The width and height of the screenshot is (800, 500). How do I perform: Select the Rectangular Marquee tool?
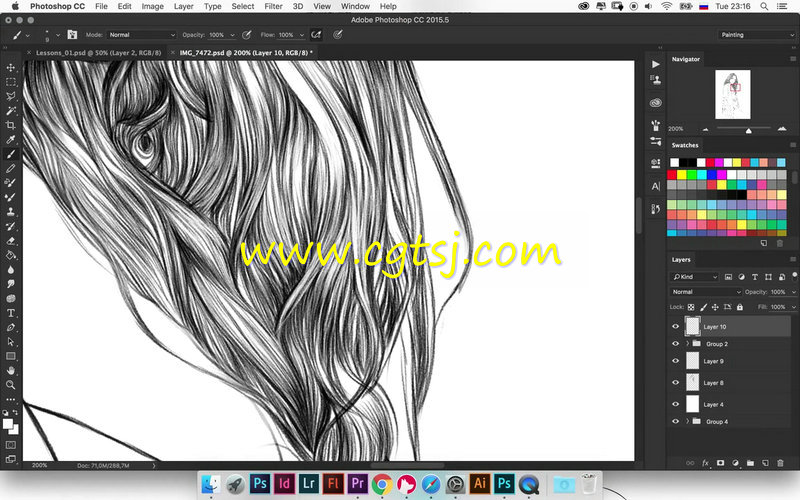tap(10, 82)
